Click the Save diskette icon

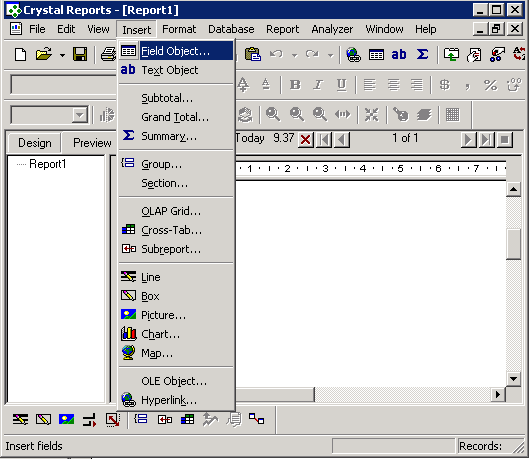[x=80, y=54]
